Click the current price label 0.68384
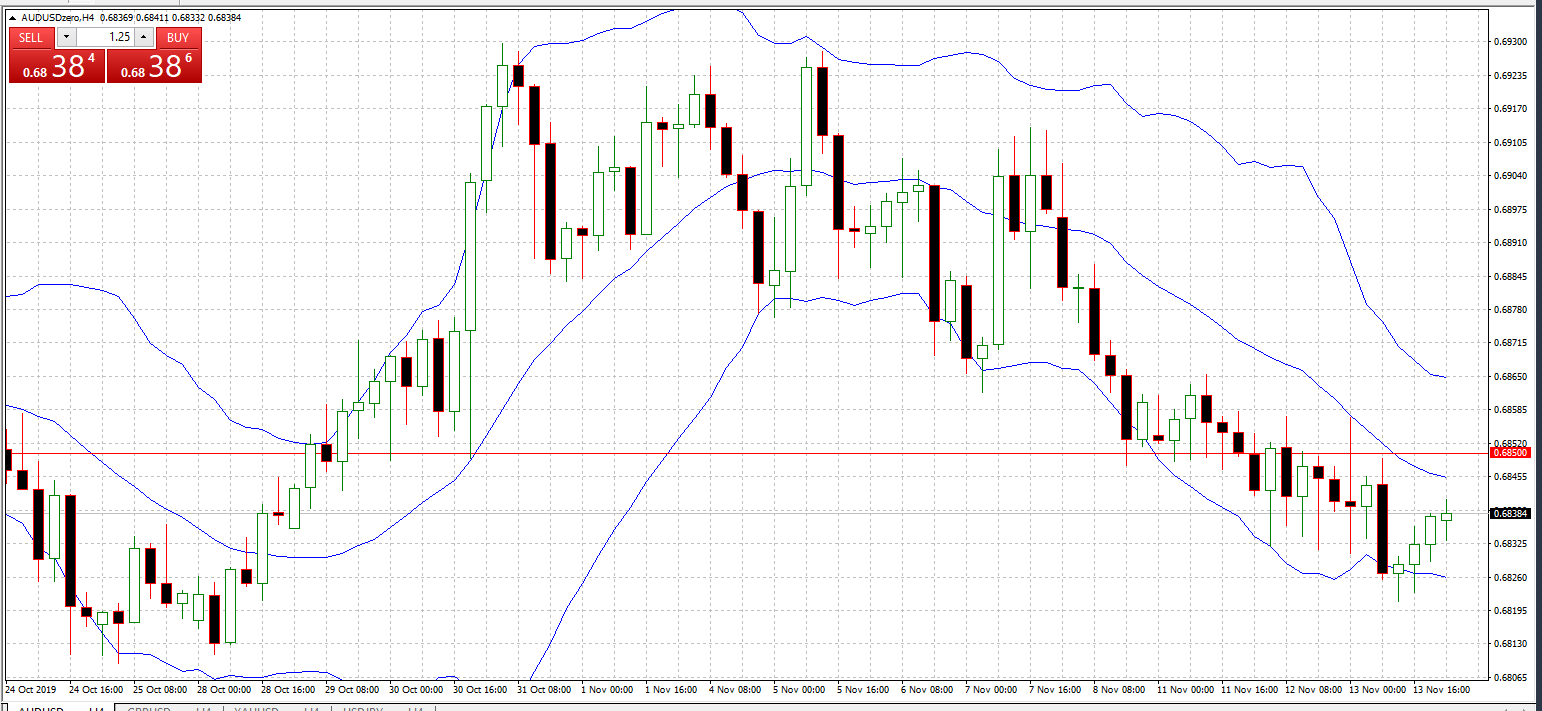The image size is (1542, 711). [x=1510, y=513]
